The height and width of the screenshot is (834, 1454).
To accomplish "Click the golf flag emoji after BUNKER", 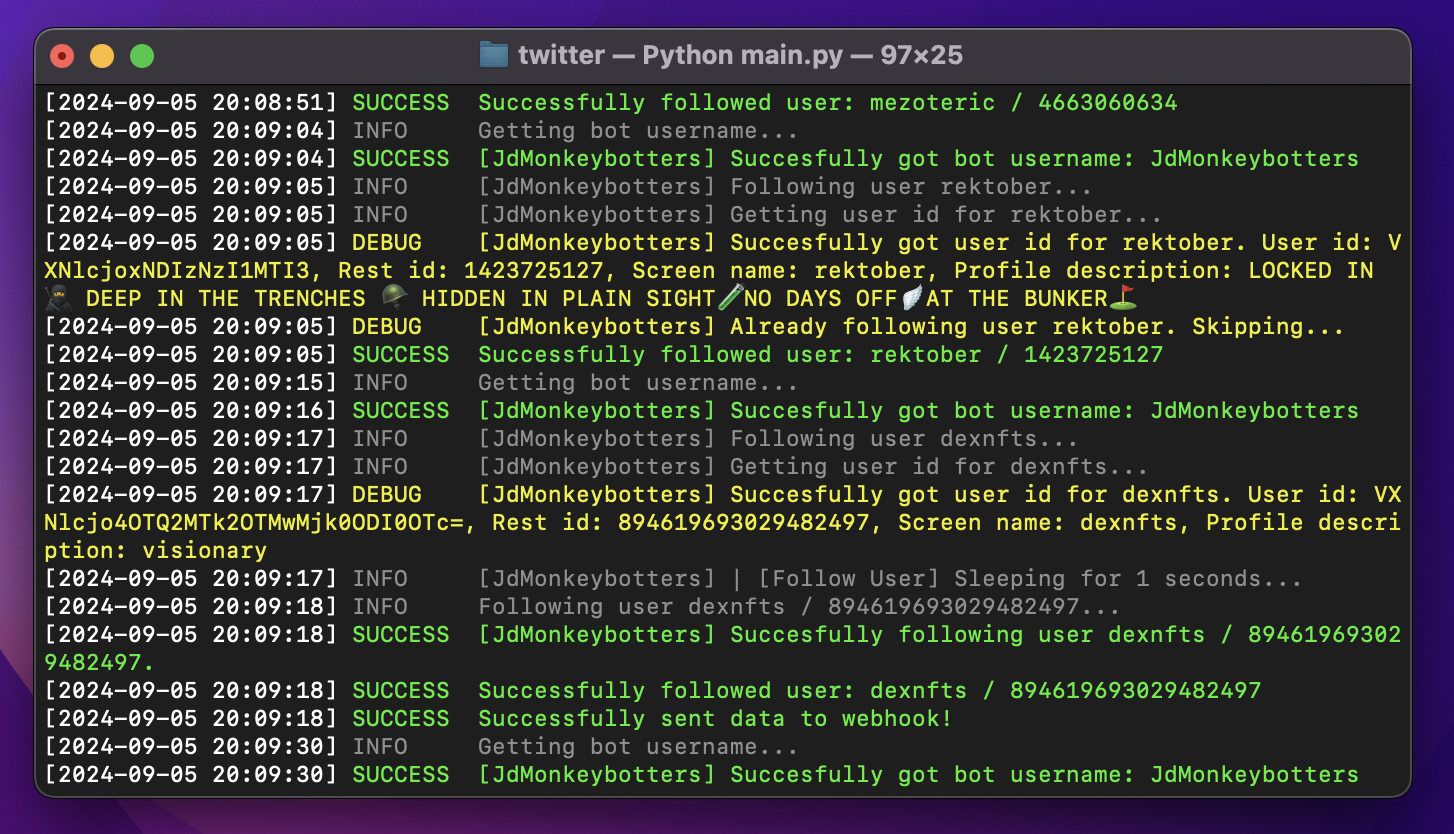I will point(1122,298).
